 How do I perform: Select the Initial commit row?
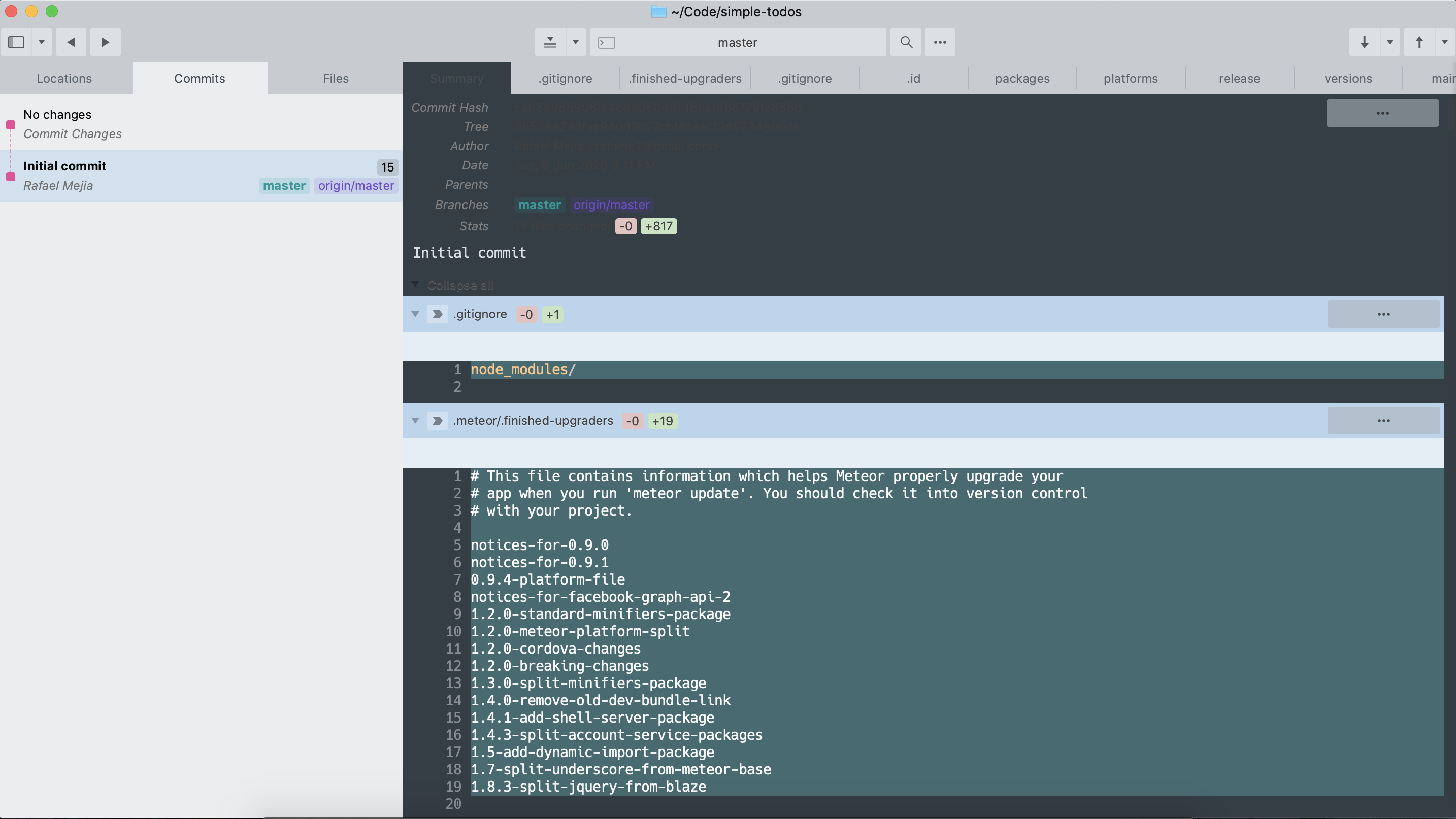[201, 176]
